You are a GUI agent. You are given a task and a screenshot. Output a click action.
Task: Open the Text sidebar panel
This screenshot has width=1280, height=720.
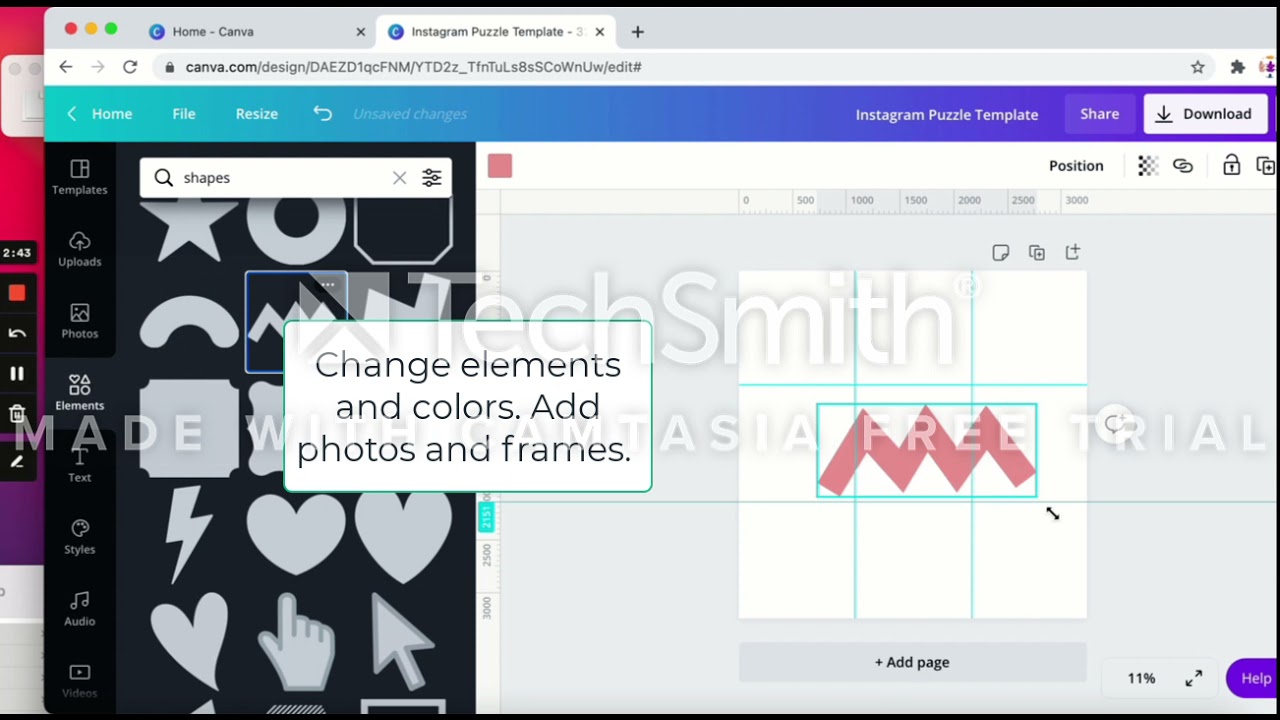click(80, 465)
